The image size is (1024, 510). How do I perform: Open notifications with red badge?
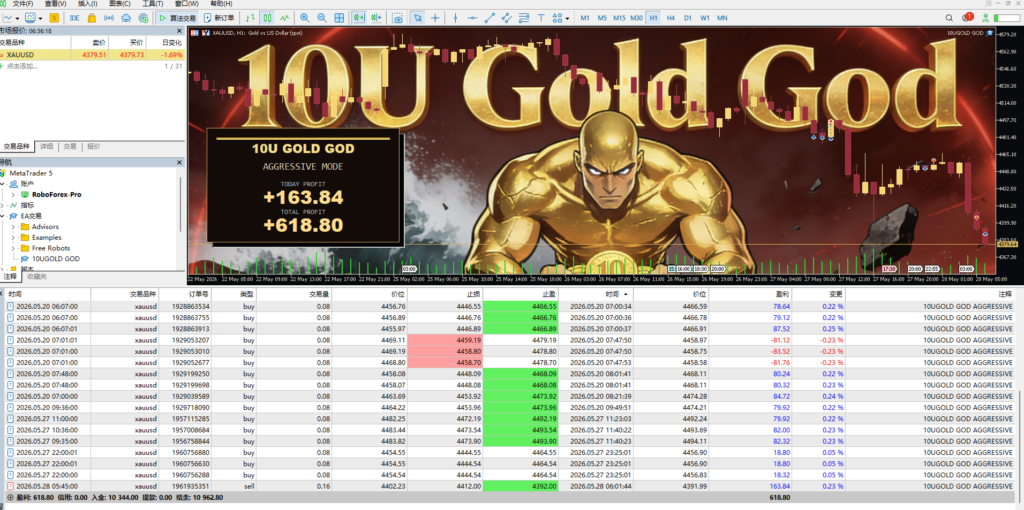pos(967,17)
